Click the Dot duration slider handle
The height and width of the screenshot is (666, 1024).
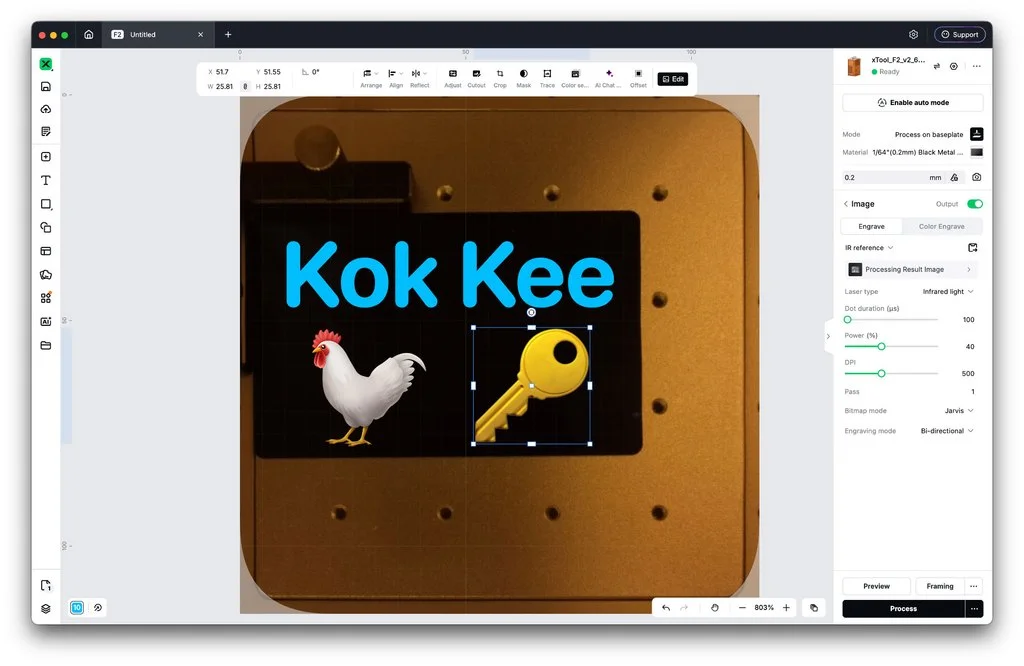point(847,319)
